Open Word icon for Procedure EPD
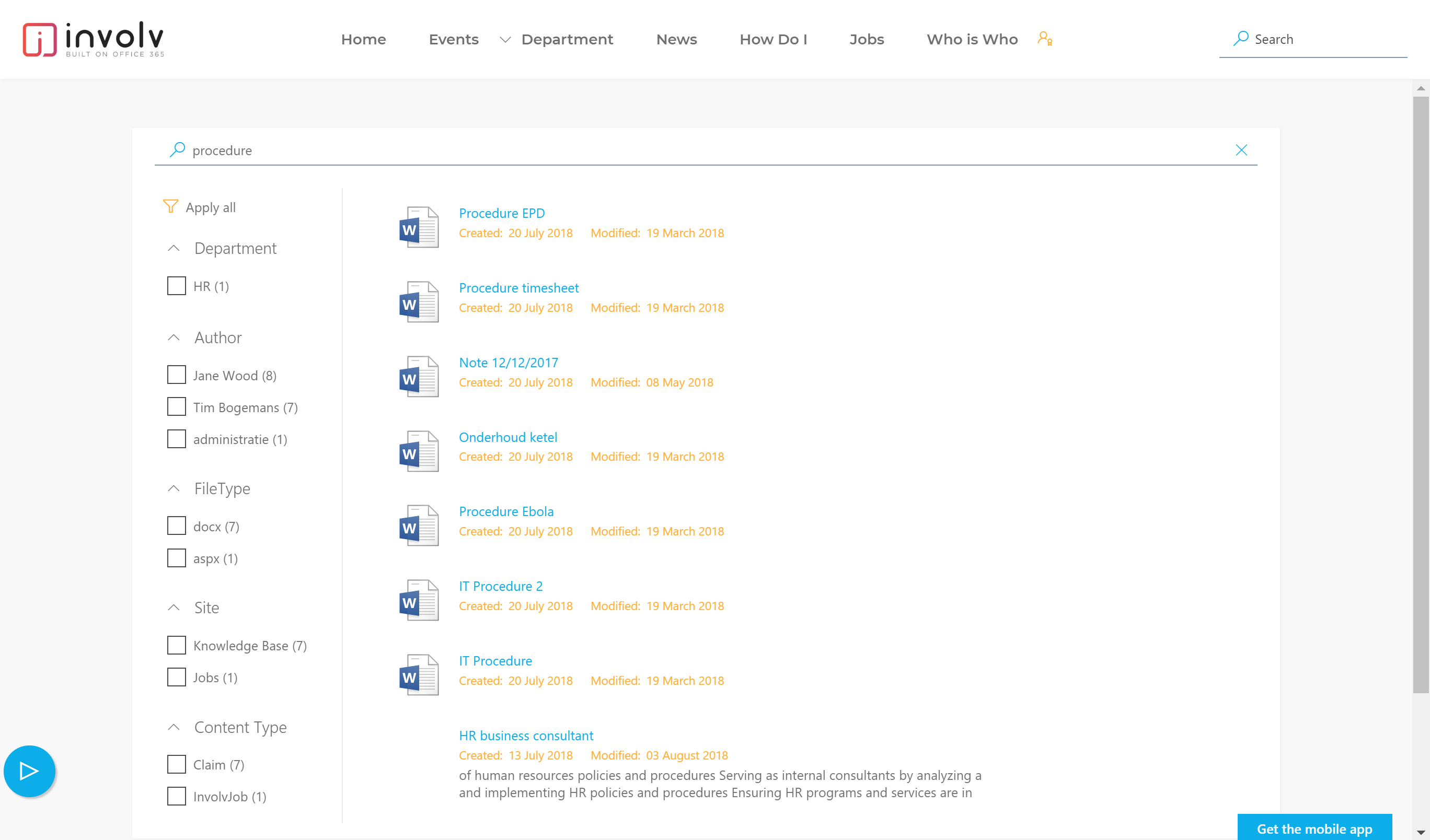 click(419, 227)
